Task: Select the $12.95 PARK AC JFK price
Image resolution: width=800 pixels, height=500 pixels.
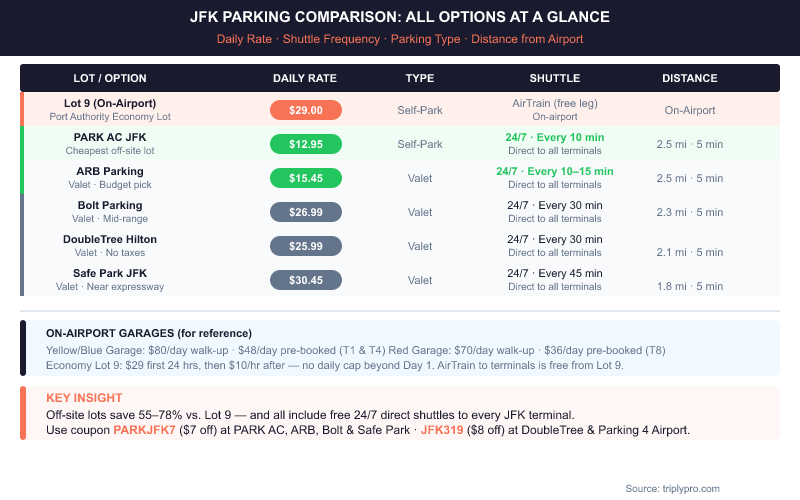Action: [305, 144]
